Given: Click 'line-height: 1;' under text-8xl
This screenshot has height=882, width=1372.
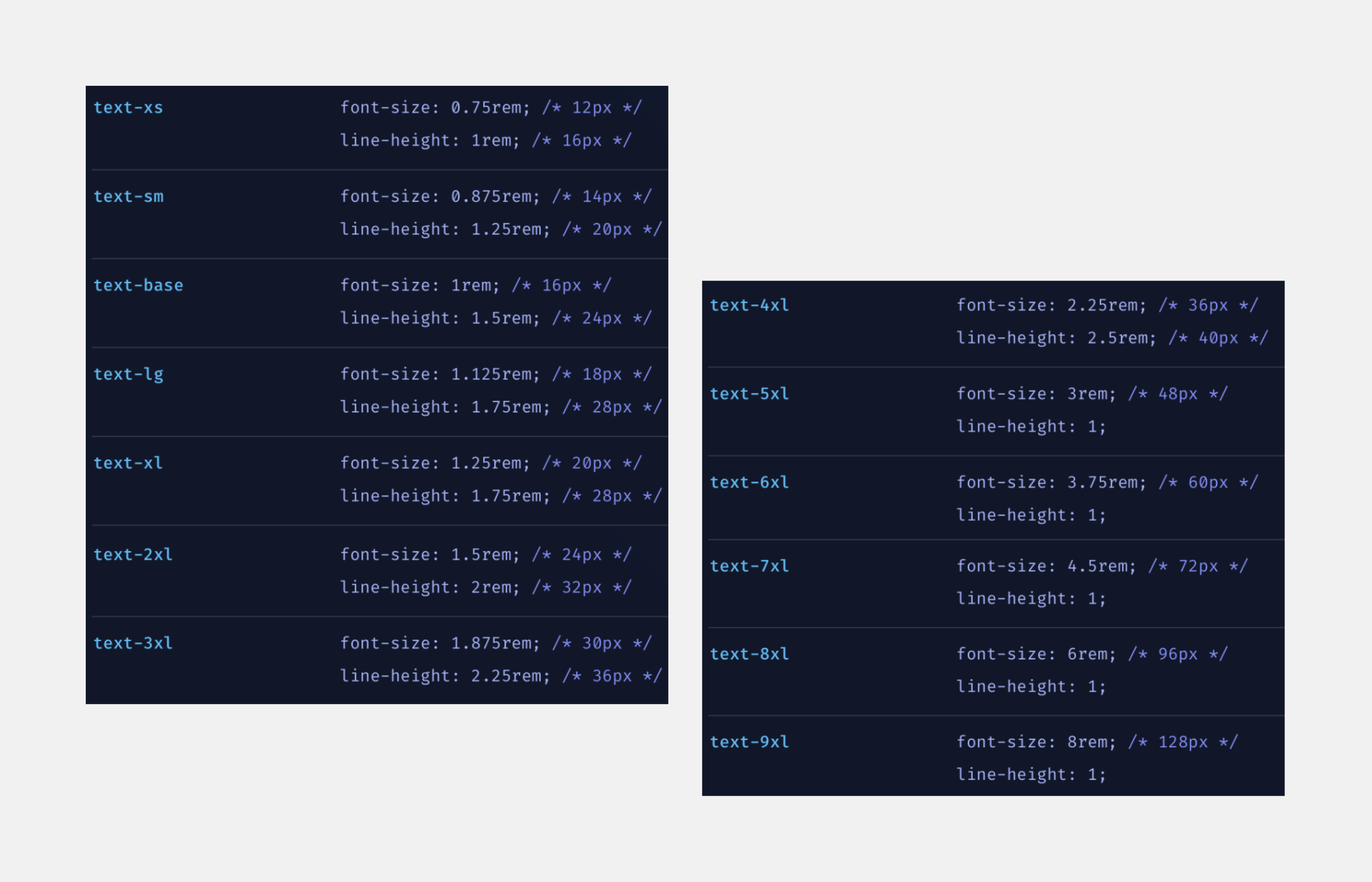Looking at the screenshot, I should pyautogui.click(x=1031, y=687).
